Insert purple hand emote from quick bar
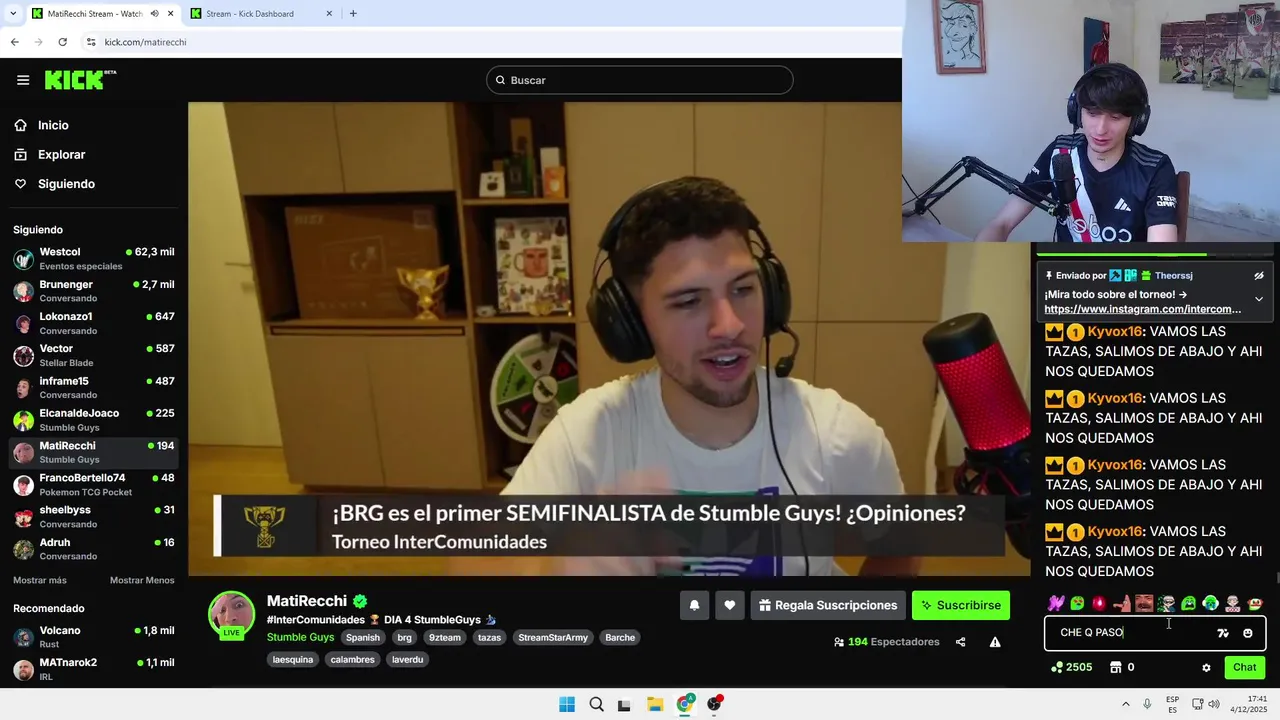Screen dimensions: 1280x720 click(1055, 603)
